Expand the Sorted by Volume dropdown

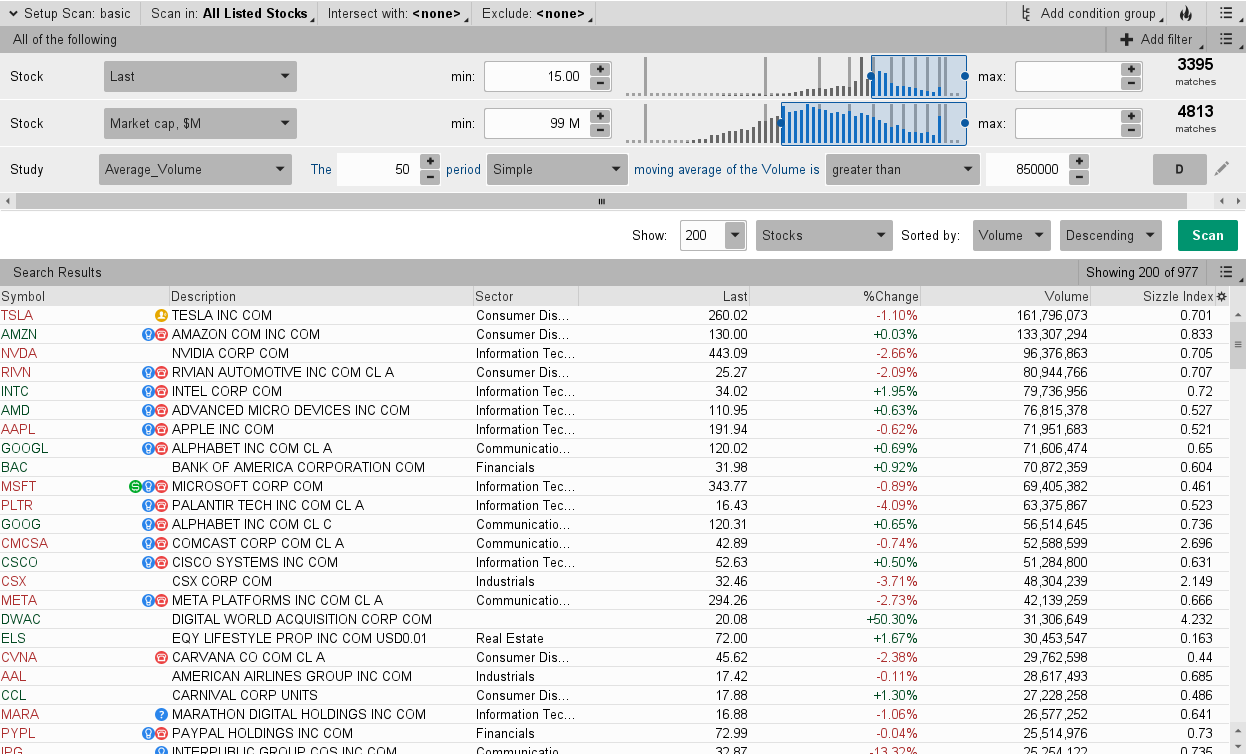point(1011,235)
